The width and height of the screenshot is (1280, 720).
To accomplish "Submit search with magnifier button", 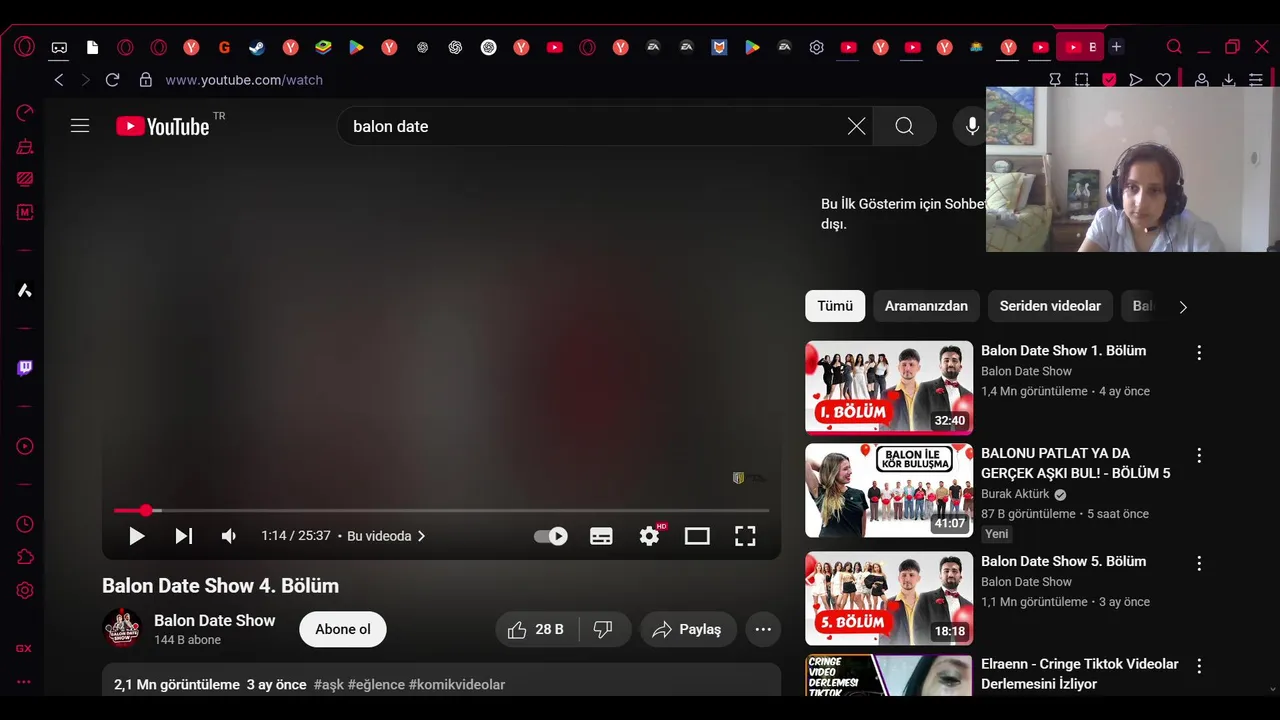I will click(904, 126).
